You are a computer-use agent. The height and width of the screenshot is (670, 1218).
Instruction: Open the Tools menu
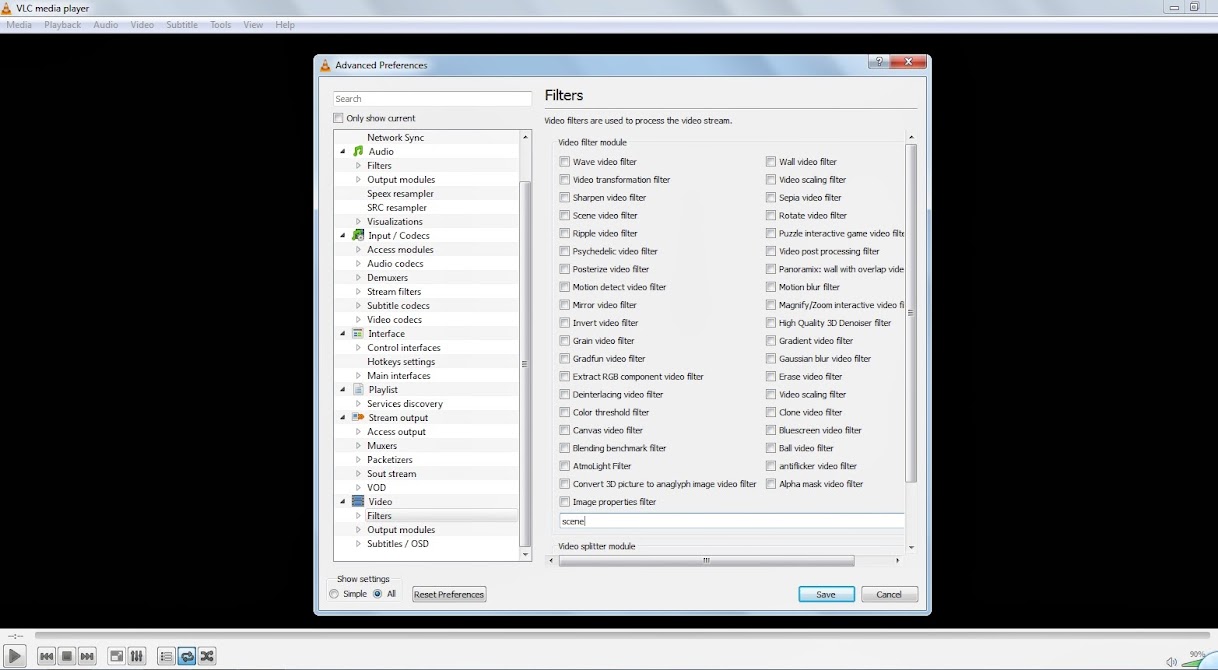pyautogui.click(x=220, y=25)
